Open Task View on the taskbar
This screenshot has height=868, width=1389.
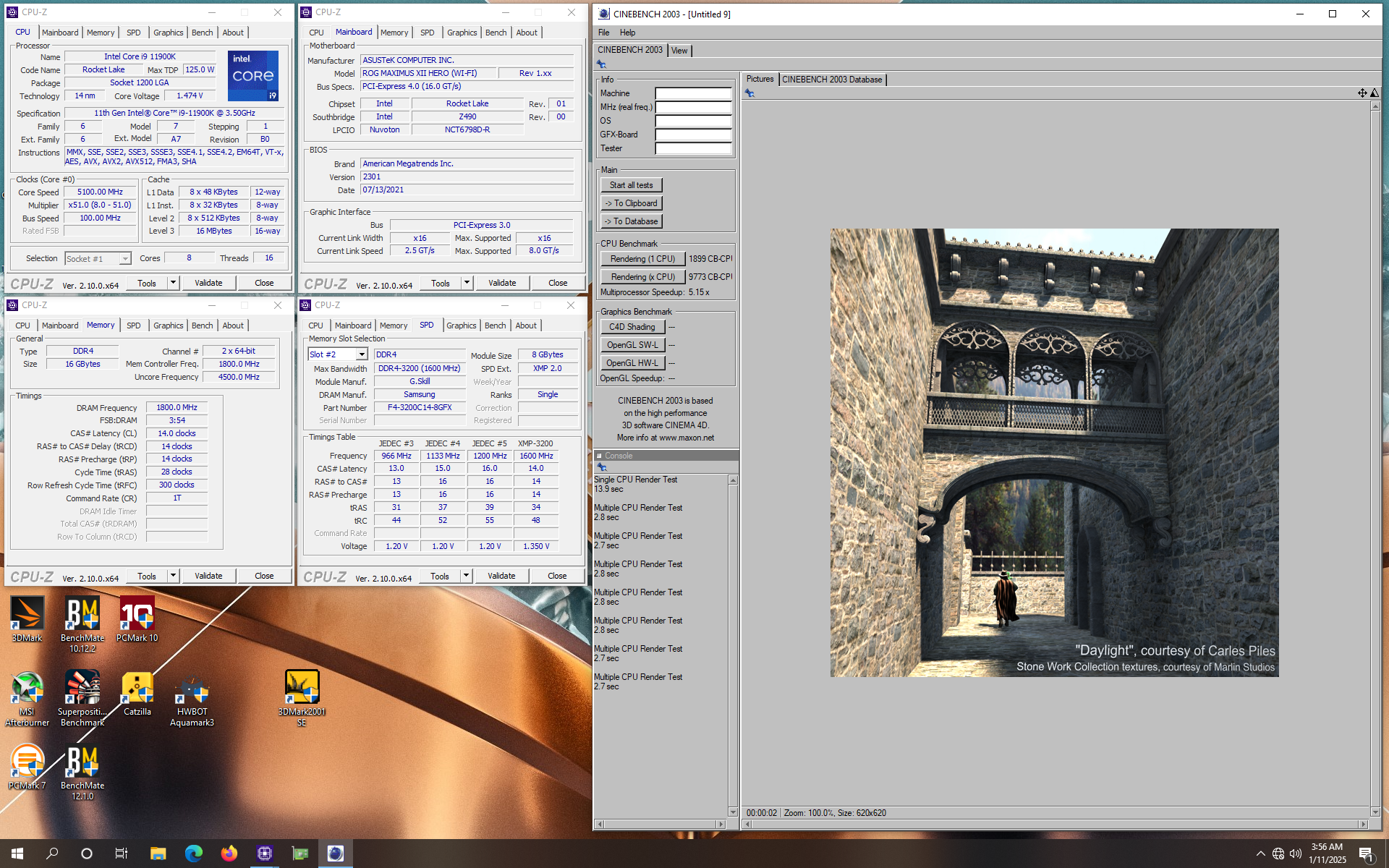[122, 854]
